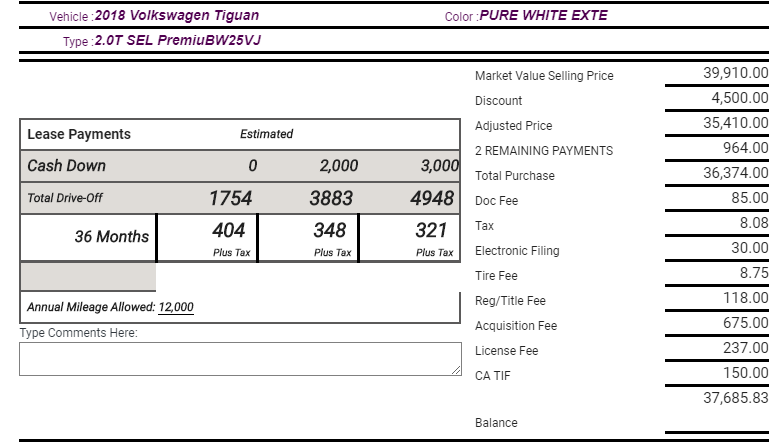Click the Market Value Selling Price field

click(717, 74)
